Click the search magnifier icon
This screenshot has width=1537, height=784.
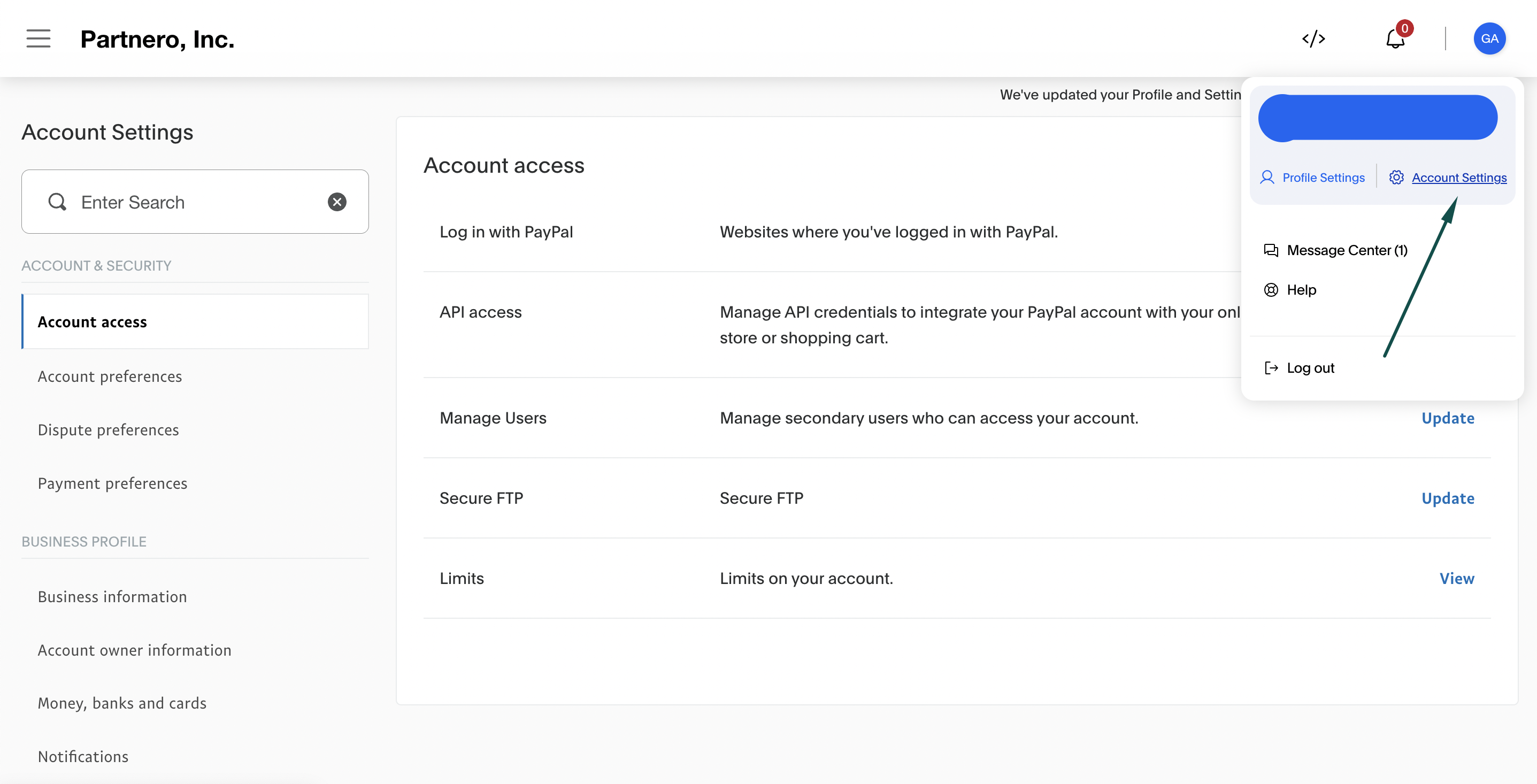pyautogui.click(x=57, y=202)
